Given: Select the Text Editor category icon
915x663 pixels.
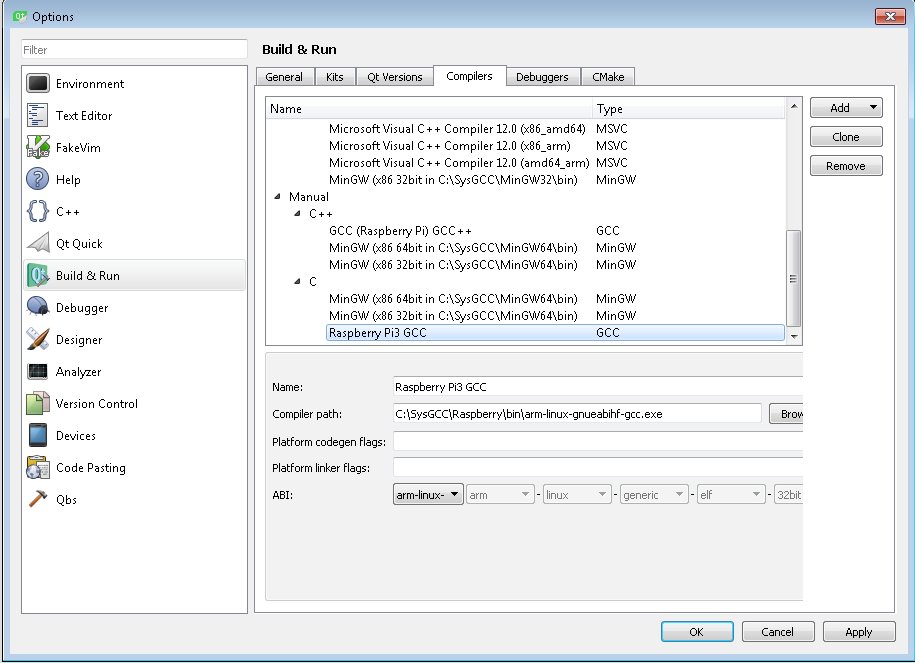Looking at the screenshot, I should coord(38,116).
